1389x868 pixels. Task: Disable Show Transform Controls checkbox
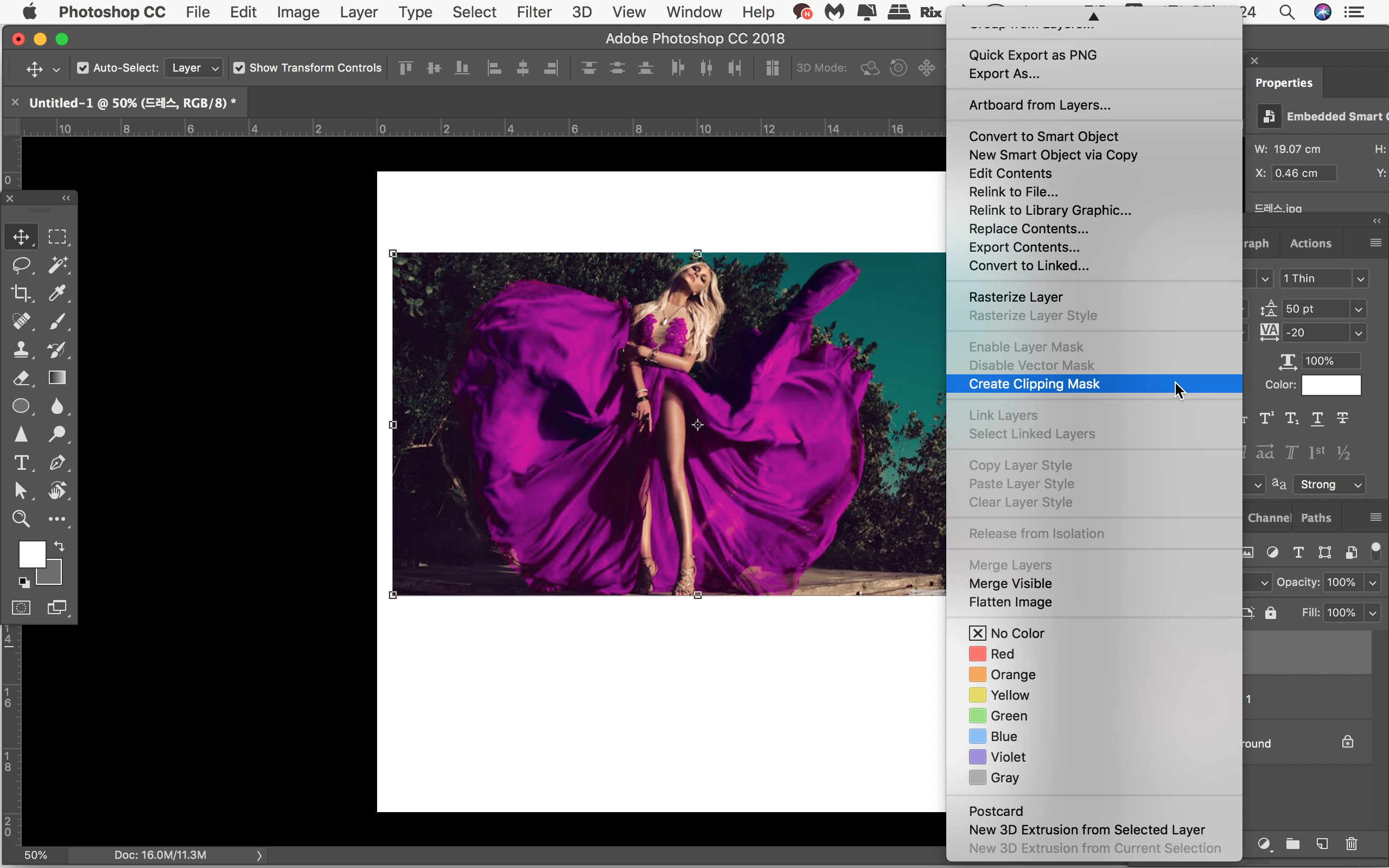pyautogui.click(x=239, y=68)
